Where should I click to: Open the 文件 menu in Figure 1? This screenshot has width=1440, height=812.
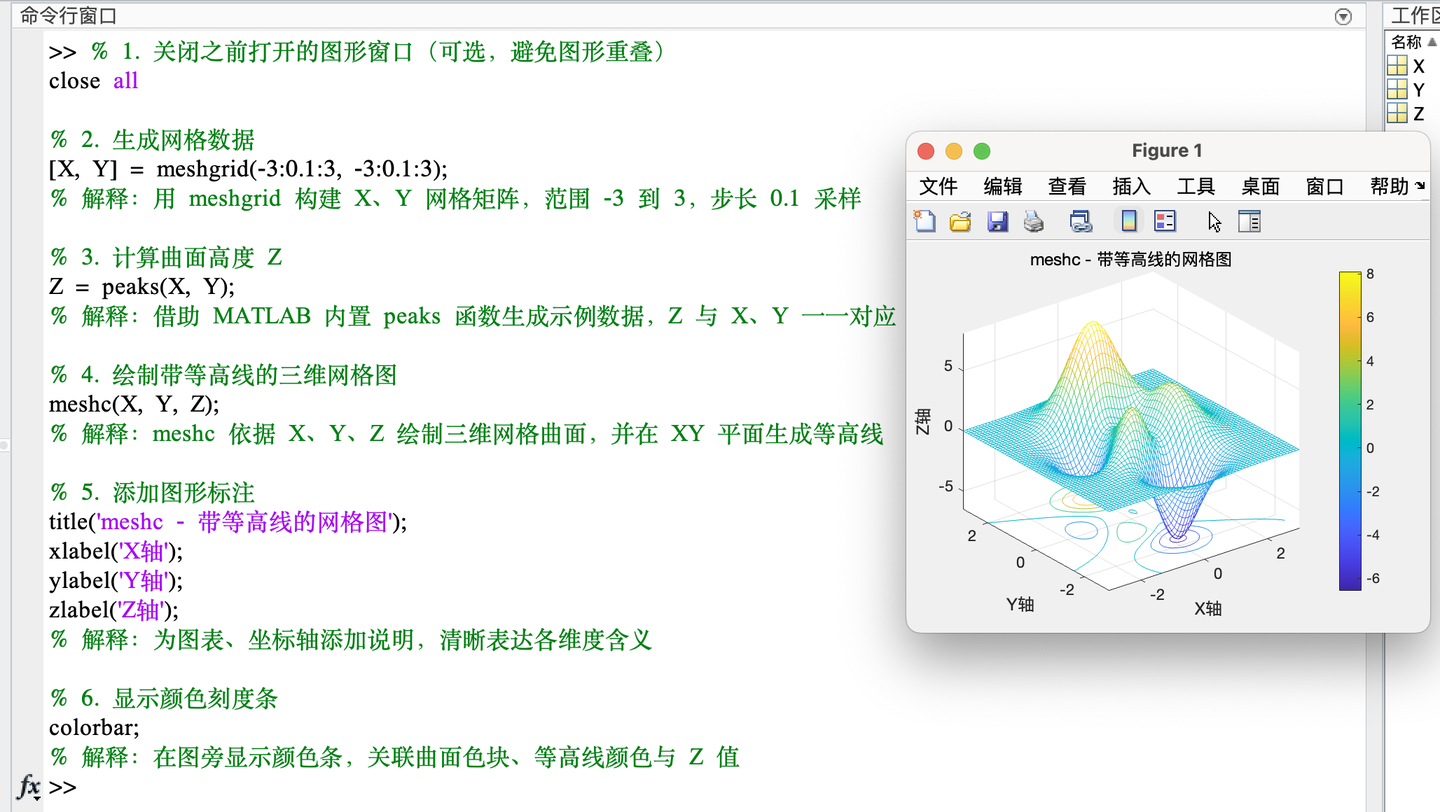tap(938, 186)
